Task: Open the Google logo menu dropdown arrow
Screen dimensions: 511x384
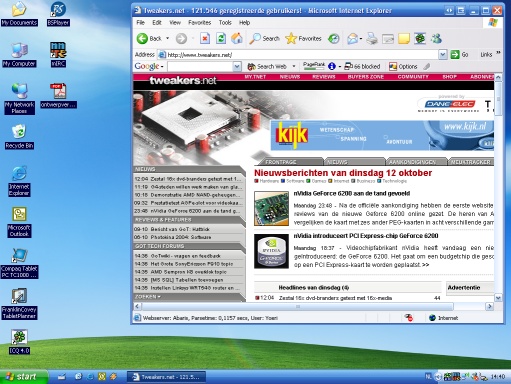Action: [162, 67]
